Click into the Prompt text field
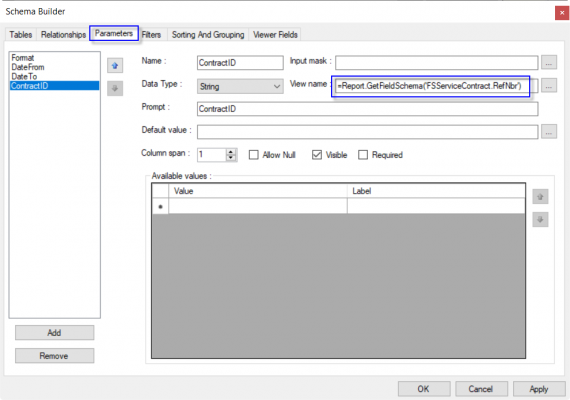The width and height of the screenshot is (570, 400). pos(368,109)
